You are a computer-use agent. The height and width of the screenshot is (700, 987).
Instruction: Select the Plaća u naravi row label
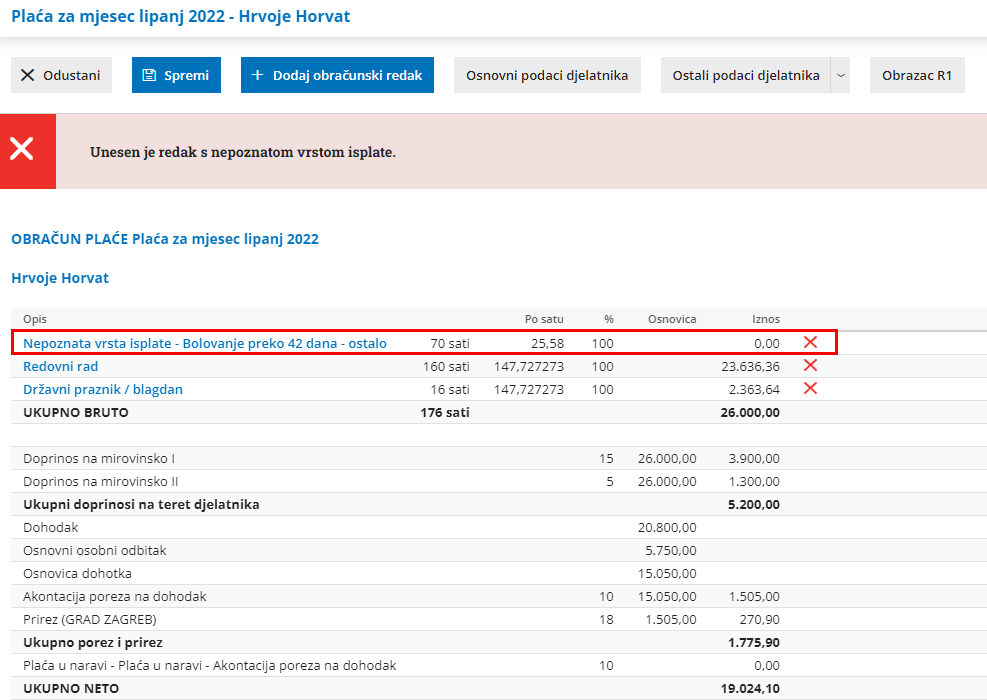pyautogui.click(x=210, y=665)
